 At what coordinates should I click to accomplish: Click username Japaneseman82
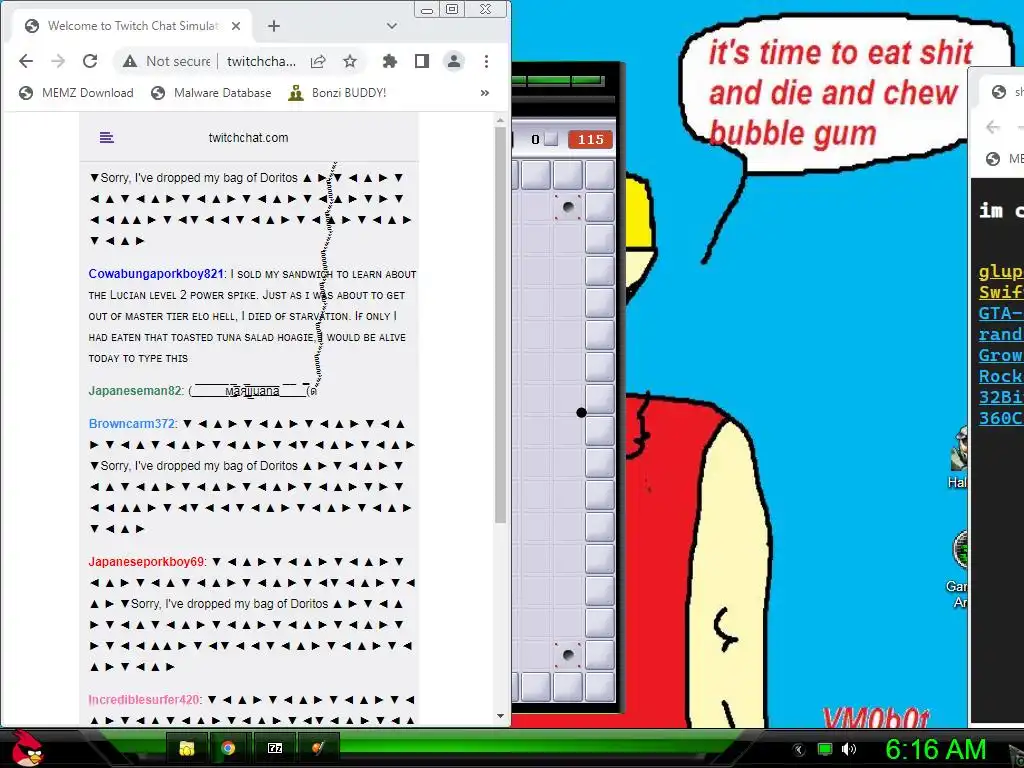pos(135,391)
